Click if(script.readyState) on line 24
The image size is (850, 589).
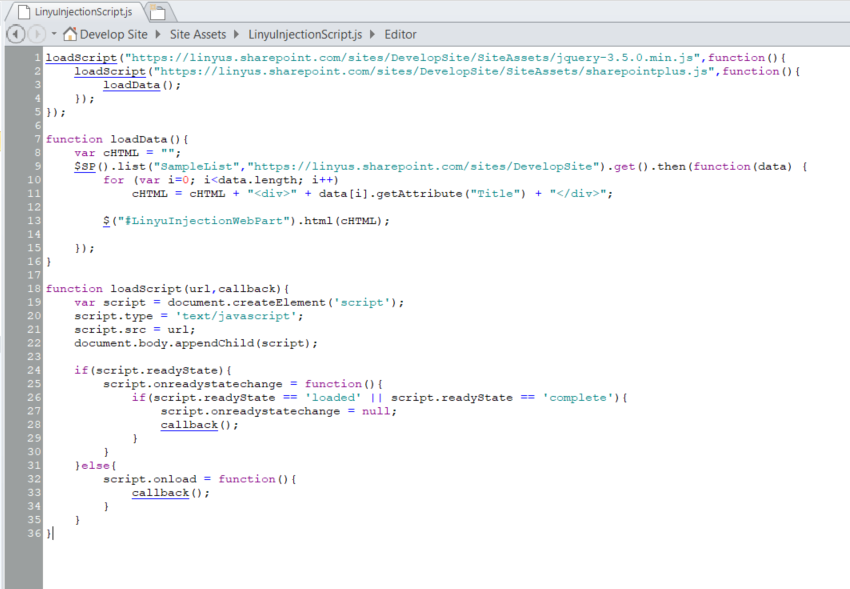149,370
